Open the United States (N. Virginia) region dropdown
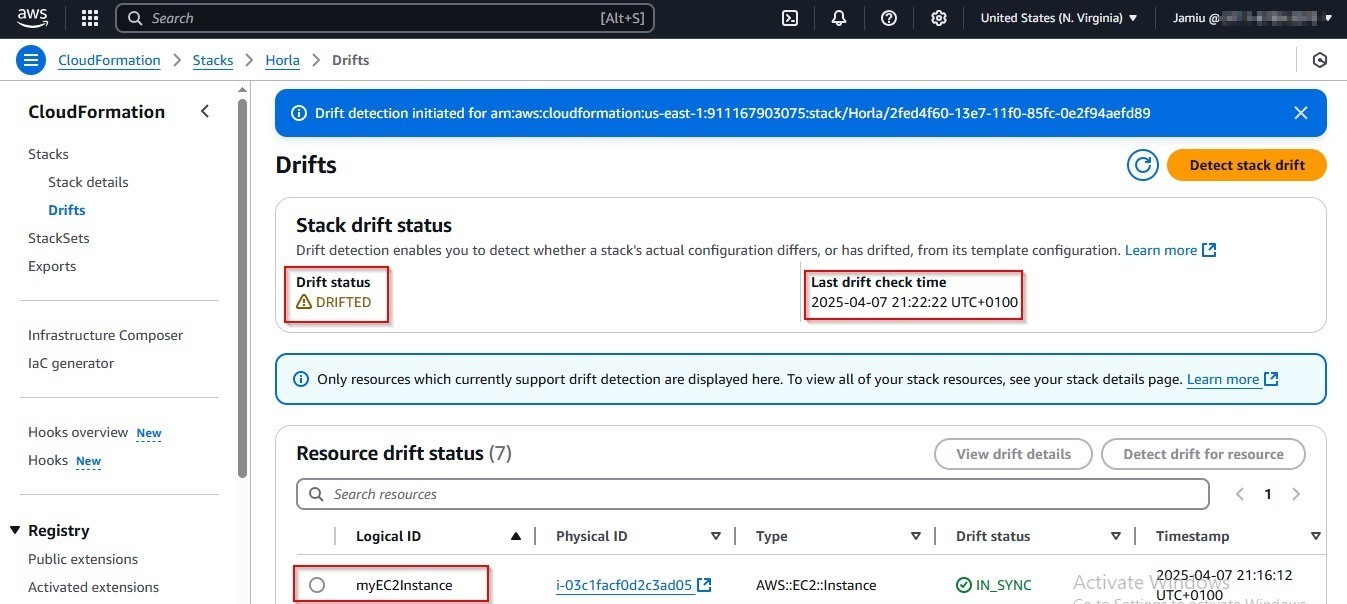Viewport: 1347px width, 604px height. [x=1059, y=18]
